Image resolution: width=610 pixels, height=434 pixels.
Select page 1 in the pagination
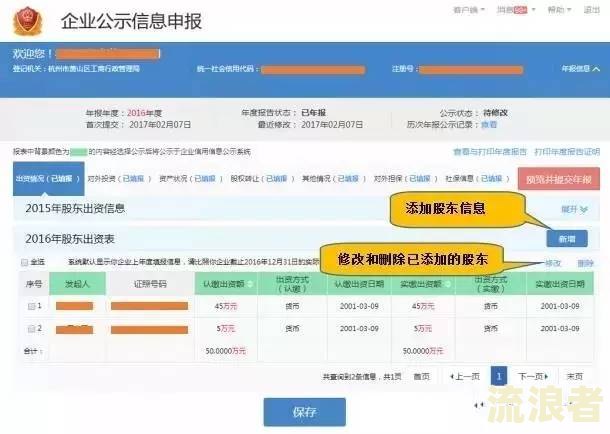[x=499, y=376]
